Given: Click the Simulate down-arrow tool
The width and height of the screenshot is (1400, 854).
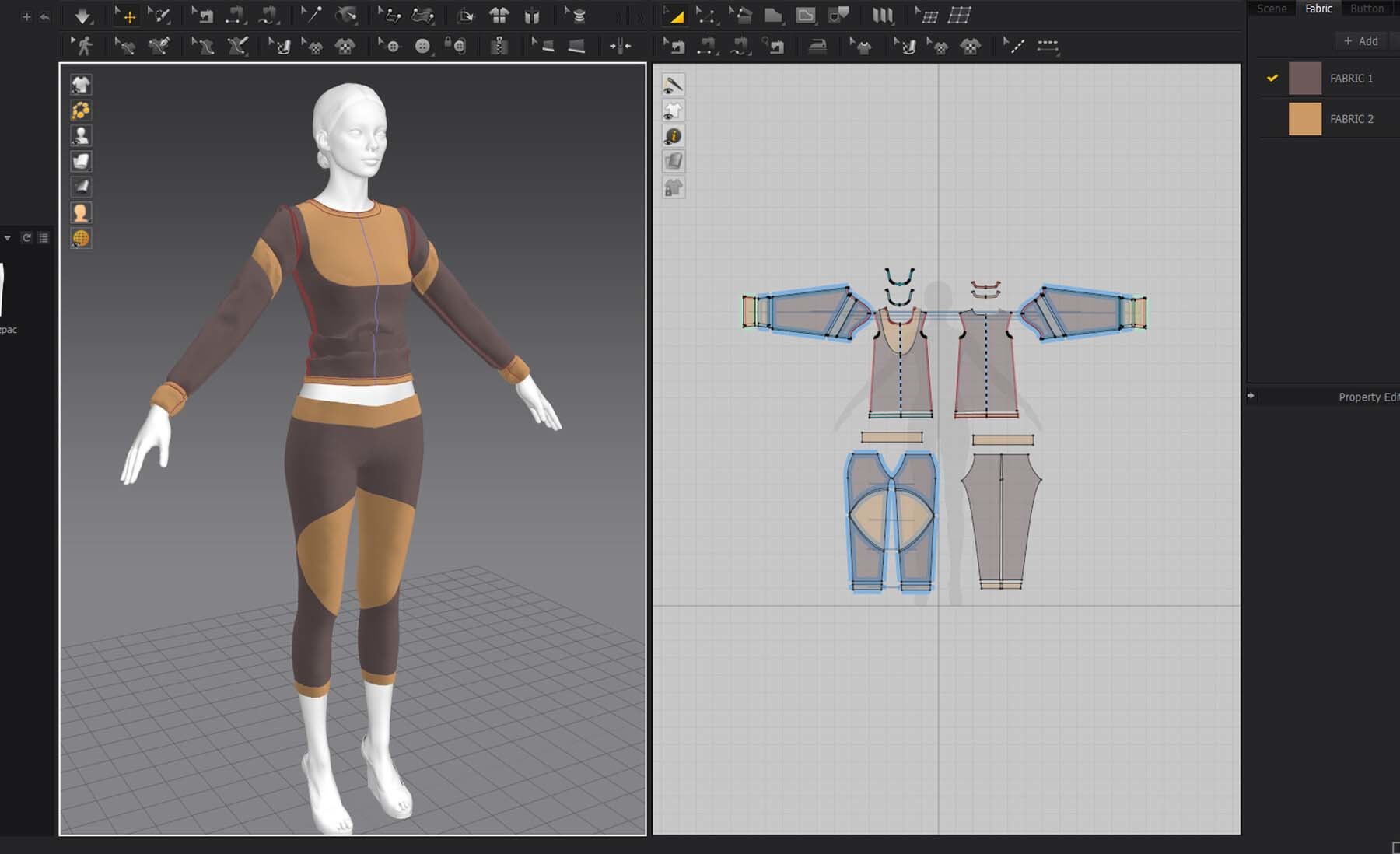Looking at the screenshot, I should point(82,16).
